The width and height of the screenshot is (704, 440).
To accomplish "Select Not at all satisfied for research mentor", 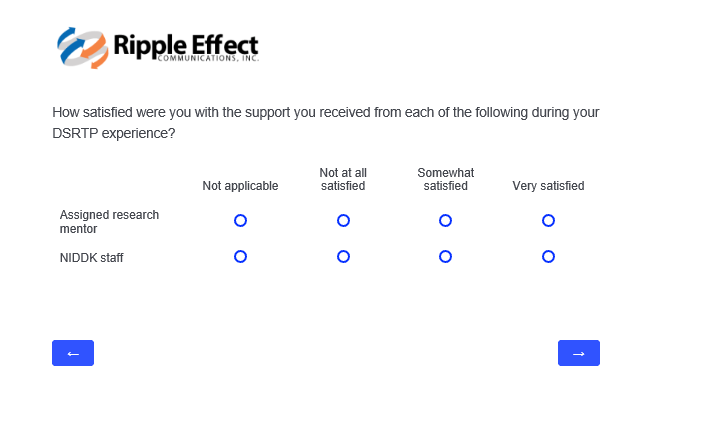I will click(x=343, y=220).
